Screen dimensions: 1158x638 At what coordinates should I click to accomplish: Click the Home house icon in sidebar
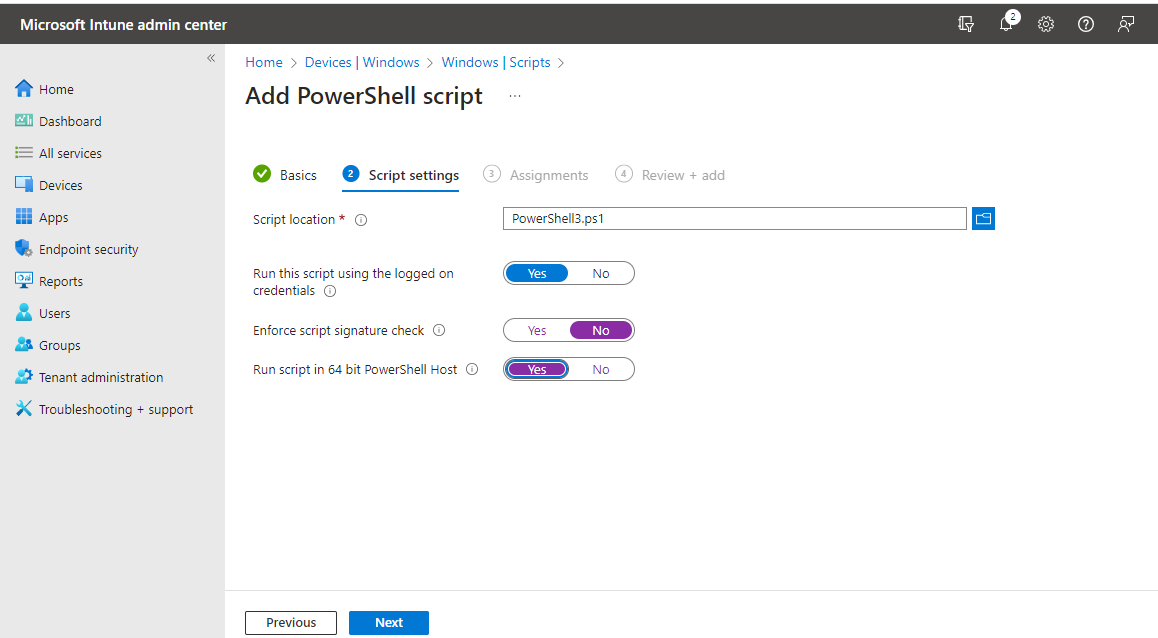pyautogui.click(x=24, y=89)
